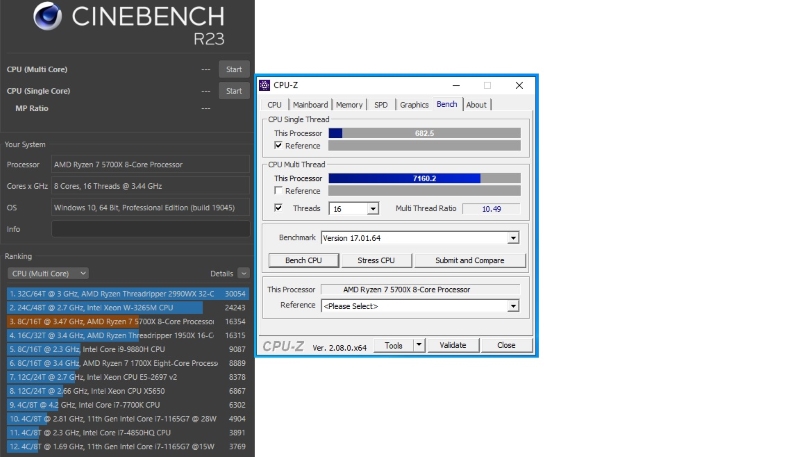The image size is (800, 457).
Task: Select the Bench tab
Action: [447, 104]
